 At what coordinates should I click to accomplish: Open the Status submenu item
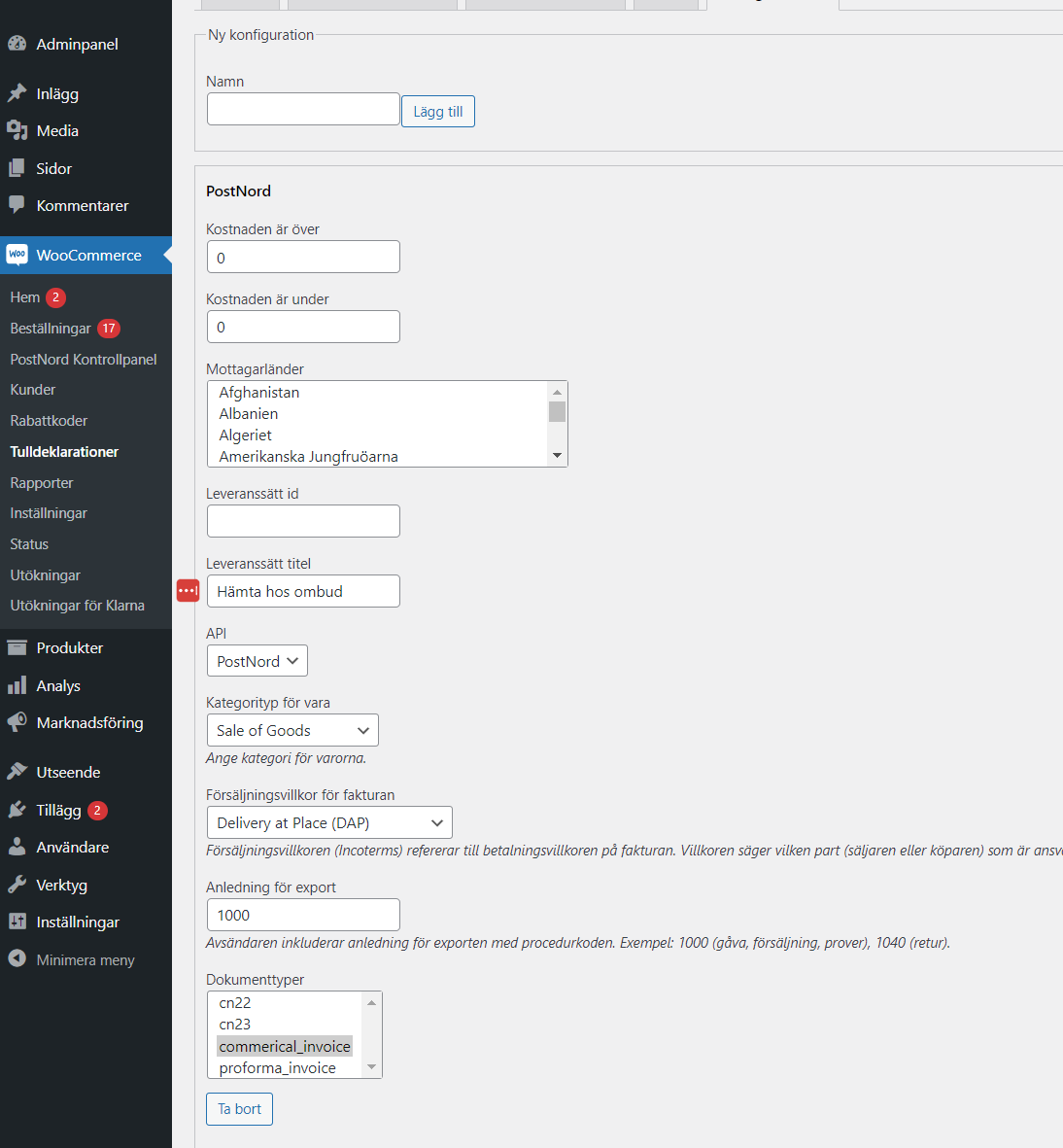(x=29, y=544)
